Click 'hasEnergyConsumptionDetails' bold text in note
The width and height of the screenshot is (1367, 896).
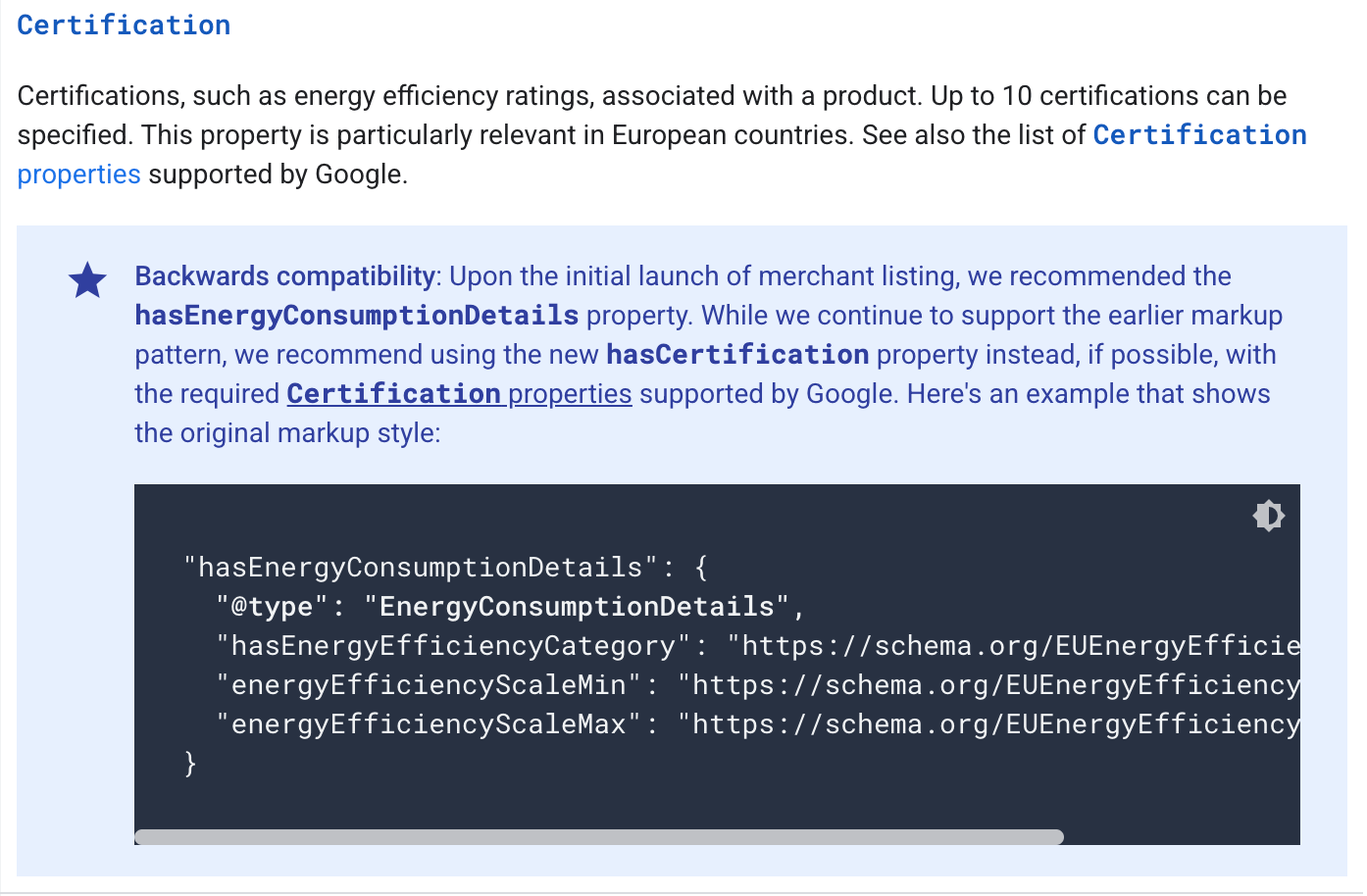[357, 316]
